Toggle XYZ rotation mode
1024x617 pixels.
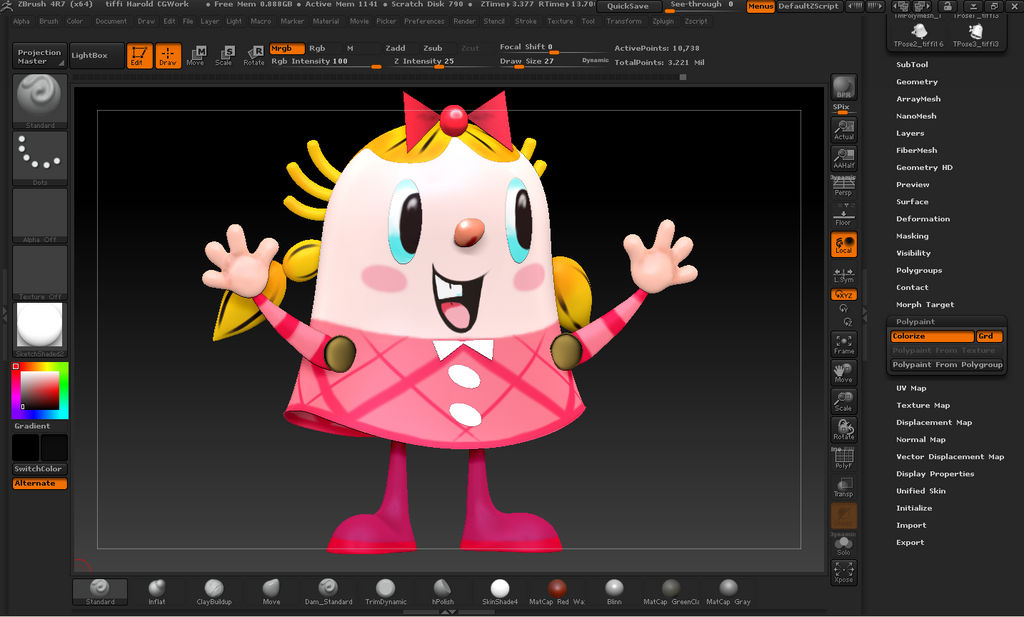[844, 294]
